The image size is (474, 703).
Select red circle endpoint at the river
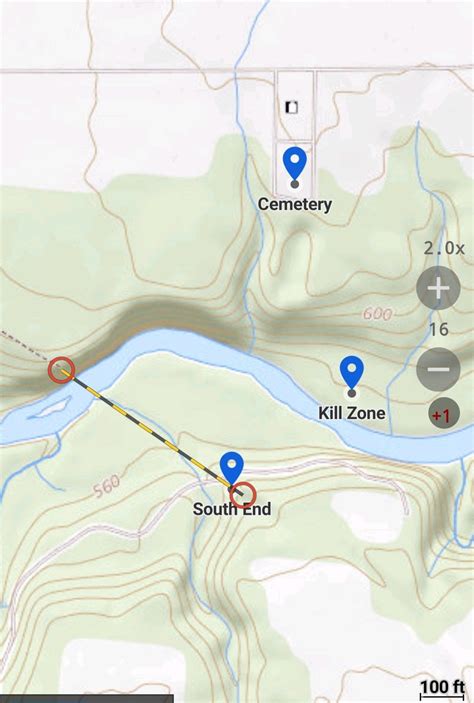point(61,370)
